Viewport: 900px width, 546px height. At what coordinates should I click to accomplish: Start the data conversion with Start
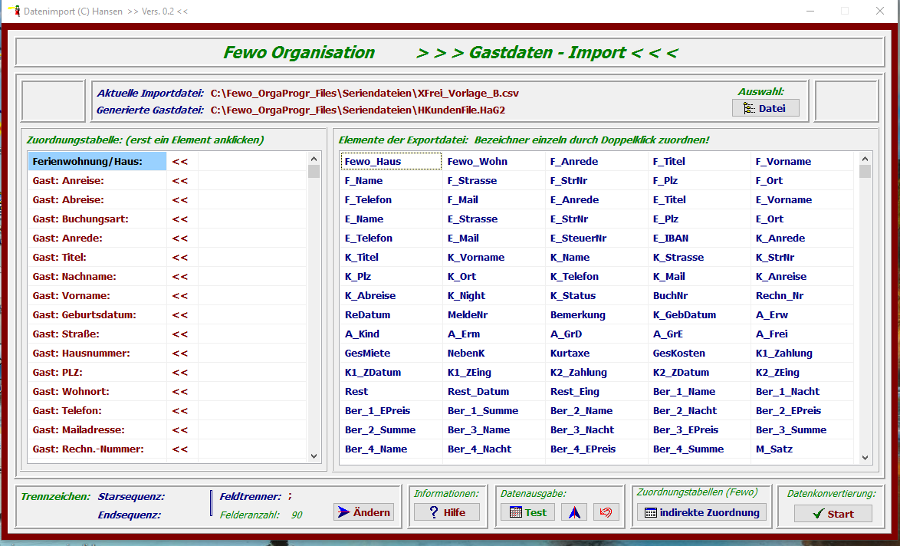pos(832,513)
